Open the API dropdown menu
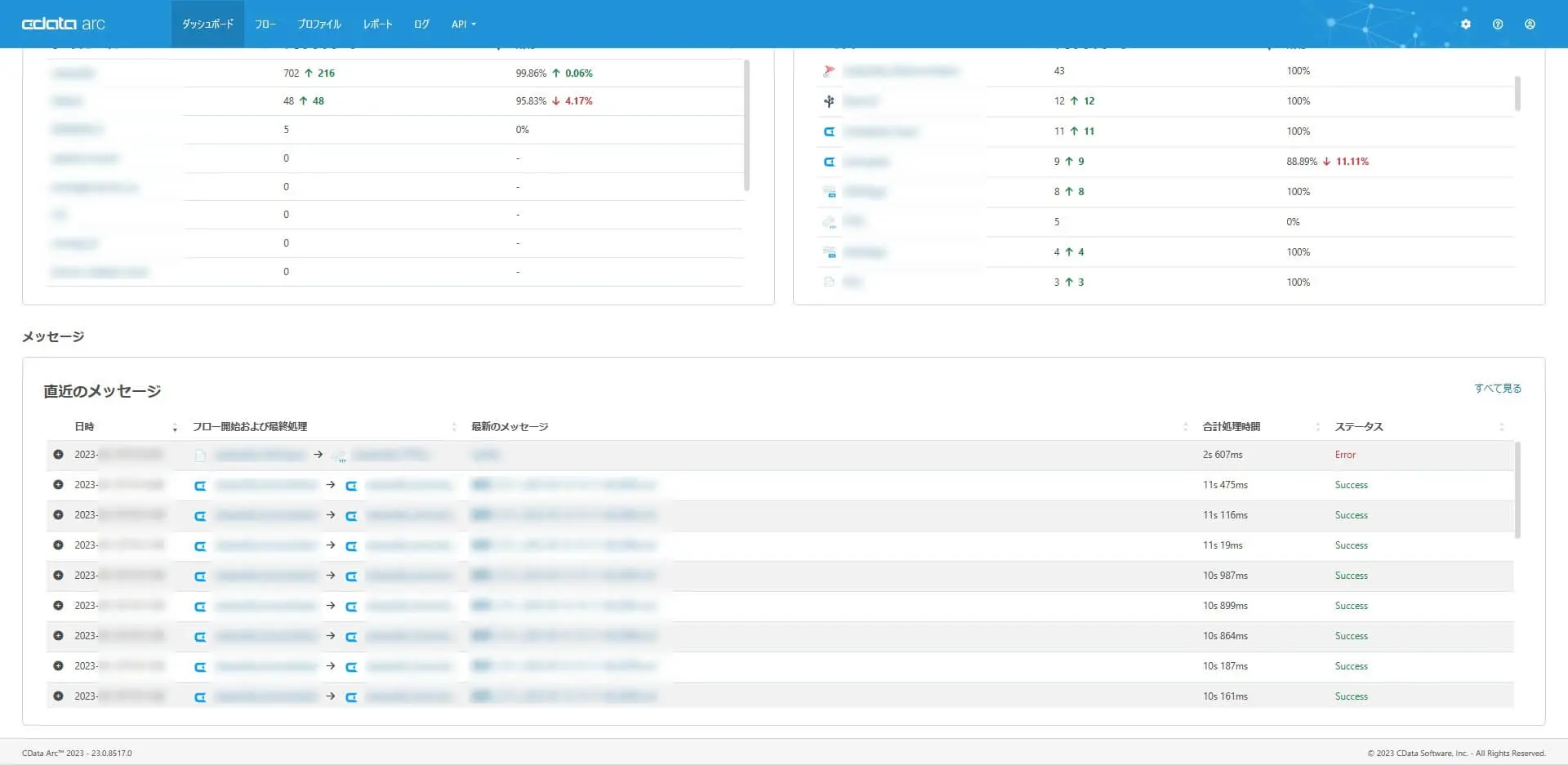This screenshot has width=1568, height=765. pos(463,24)
